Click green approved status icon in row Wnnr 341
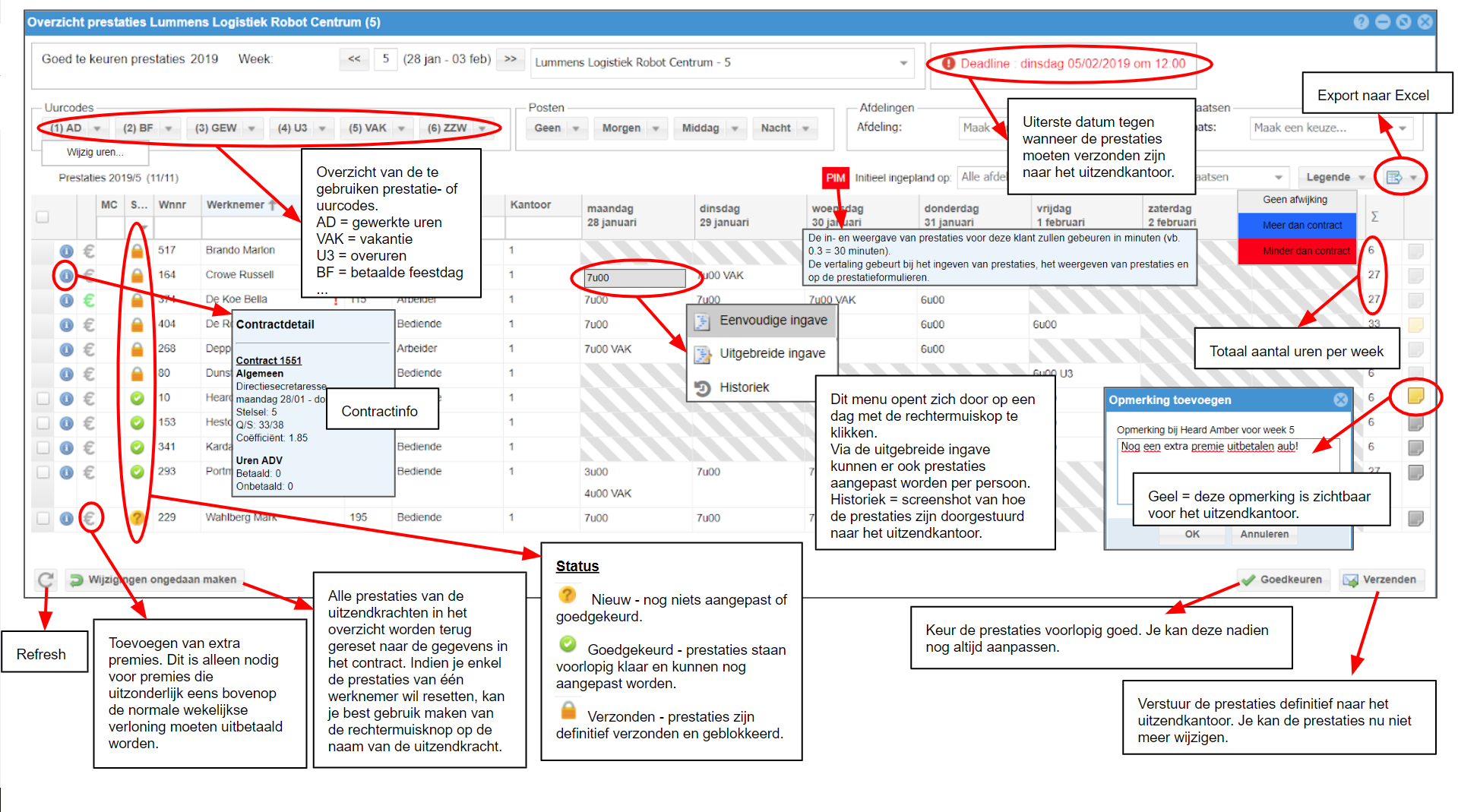The height and width of the screenshot is (812, 1458). pos(137,447)
